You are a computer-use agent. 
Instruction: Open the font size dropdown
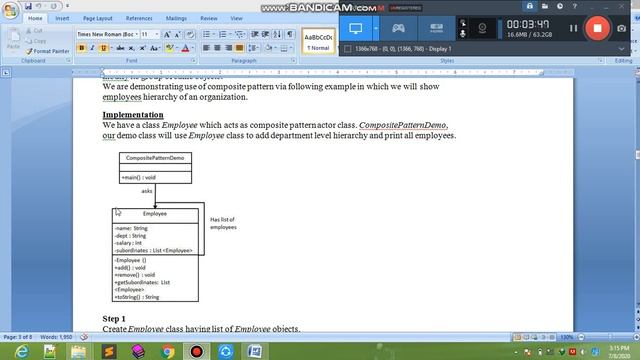tap(157, 34)
